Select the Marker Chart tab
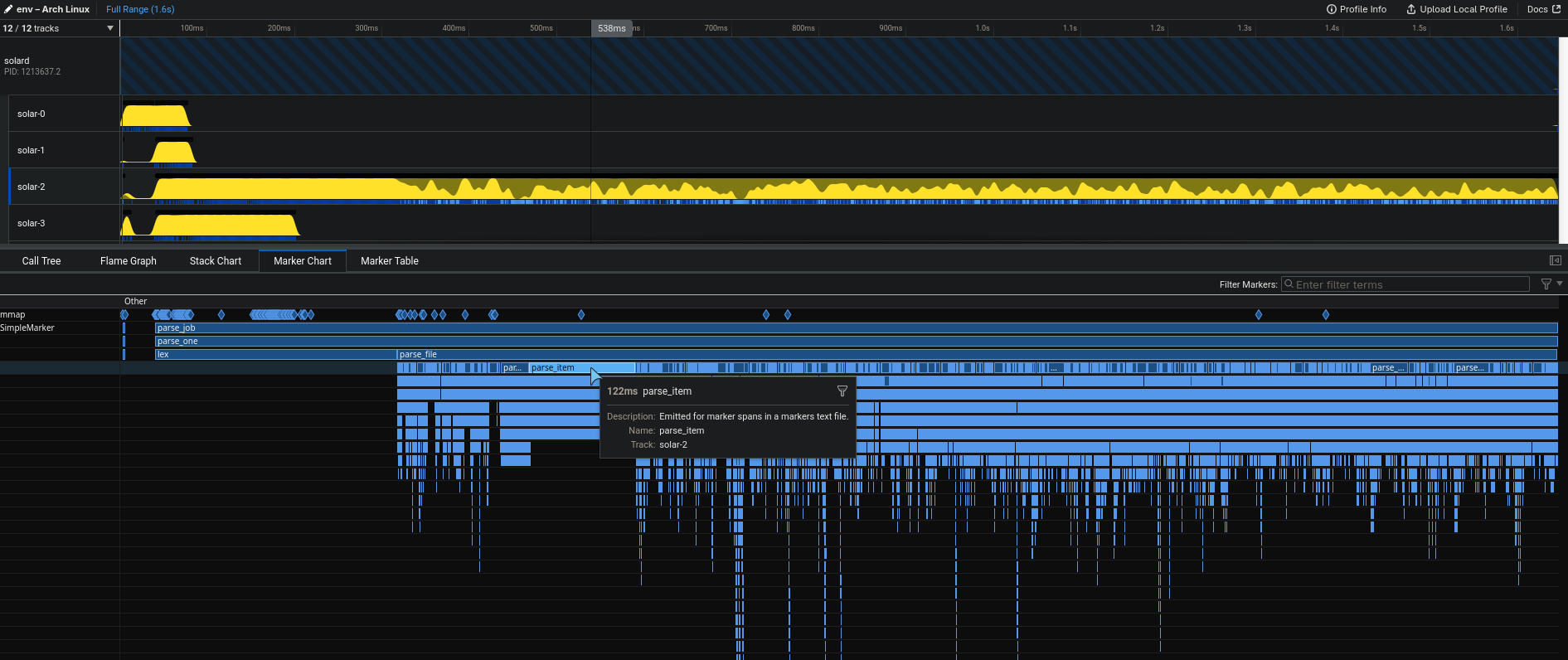This screenshot has height=660, width=1568. [x=303, y=260]
